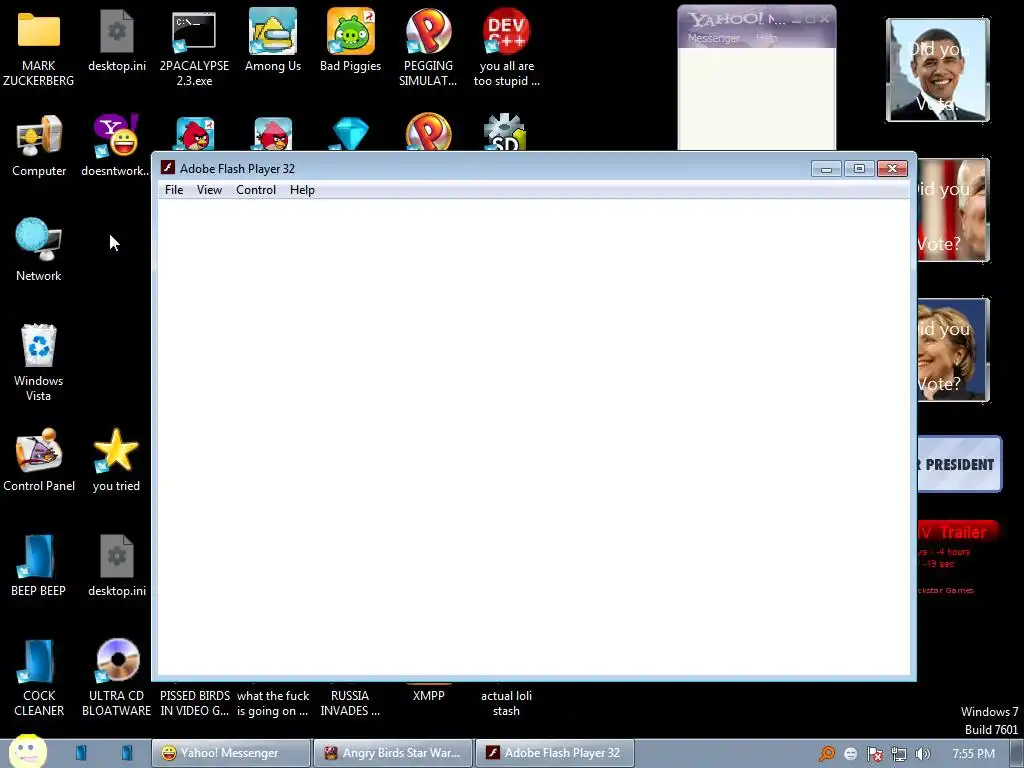Select the 'RUSSIA INVADES ...' desktop label
The image size is (1024, 768).
pos(350,703)
